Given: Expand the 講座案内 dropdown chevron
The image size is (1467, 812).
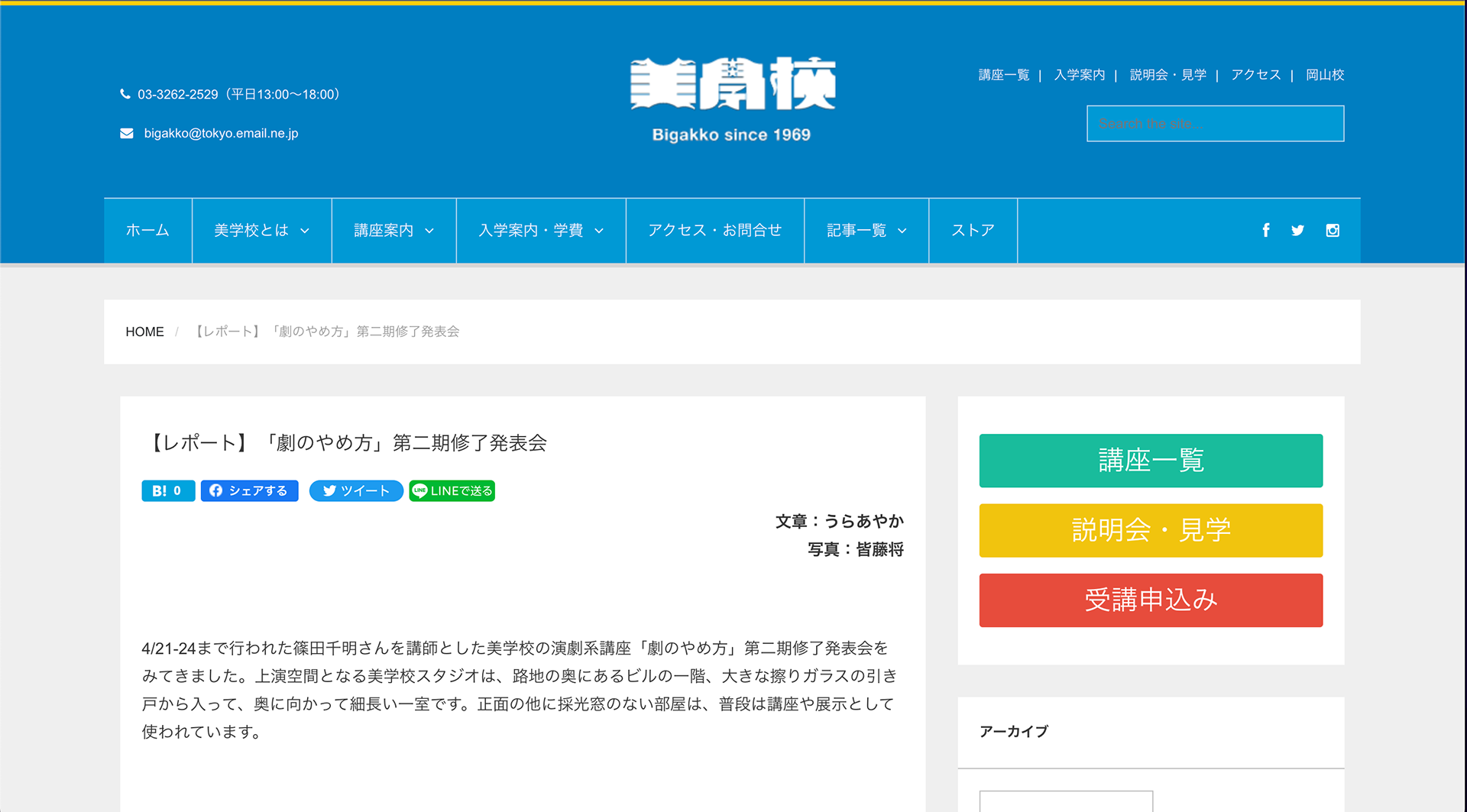Looking at the screenshot, I should click(x=429, y=231).
